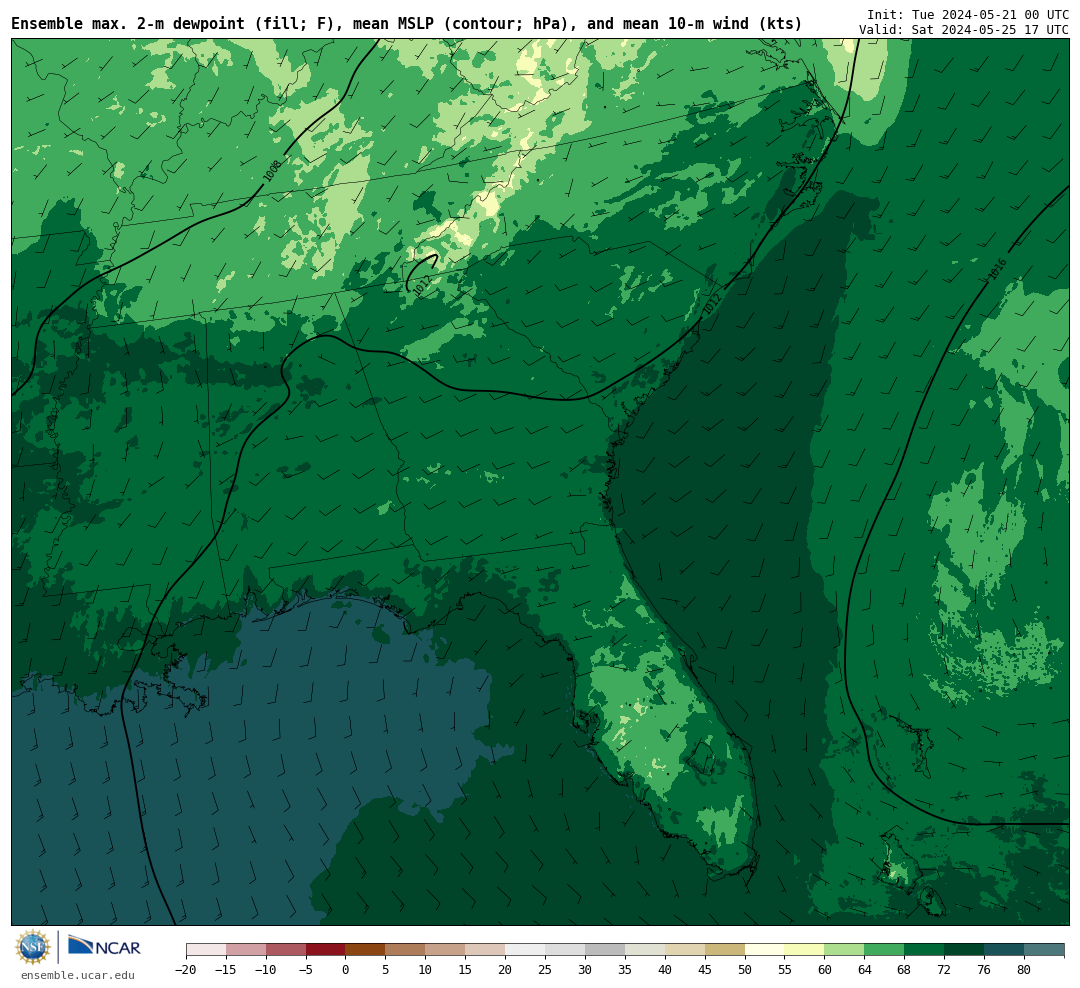Pick the beige swatch between 40 and 45
The height and width of the screenshot is (988, 1080).
(685, 950)
